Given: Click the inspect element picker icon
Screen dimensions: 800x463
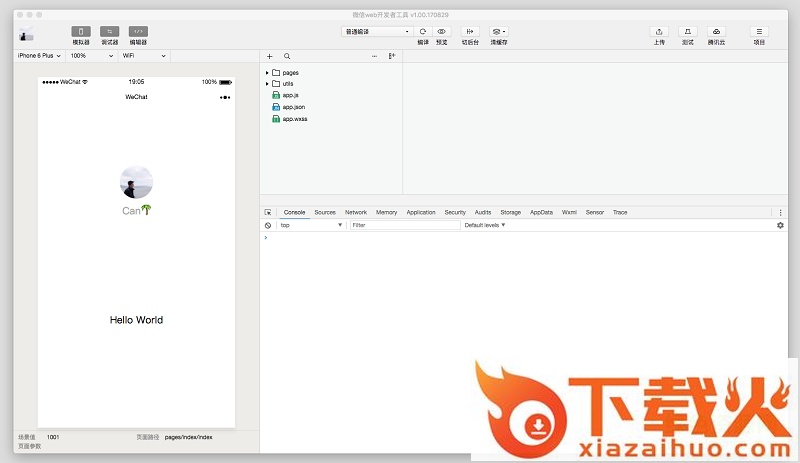Looking at the screenshot, I should point(268,212).
